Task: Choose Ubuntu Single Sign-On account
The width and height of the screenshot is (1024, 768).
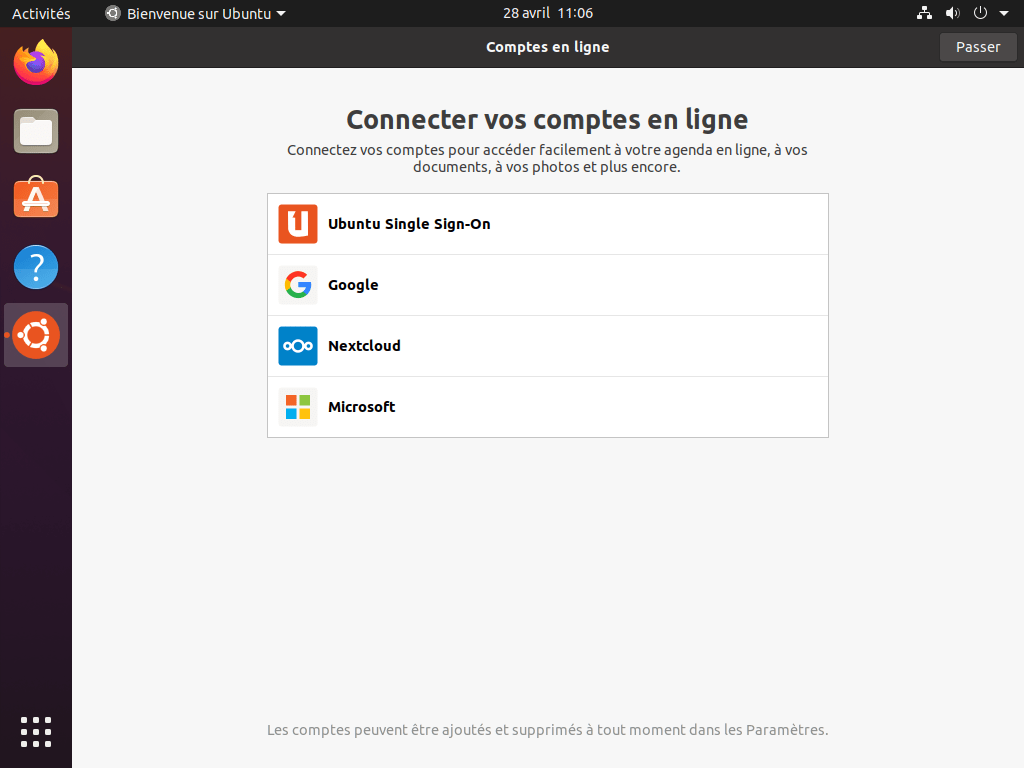Action: click(x=548, y=224)
